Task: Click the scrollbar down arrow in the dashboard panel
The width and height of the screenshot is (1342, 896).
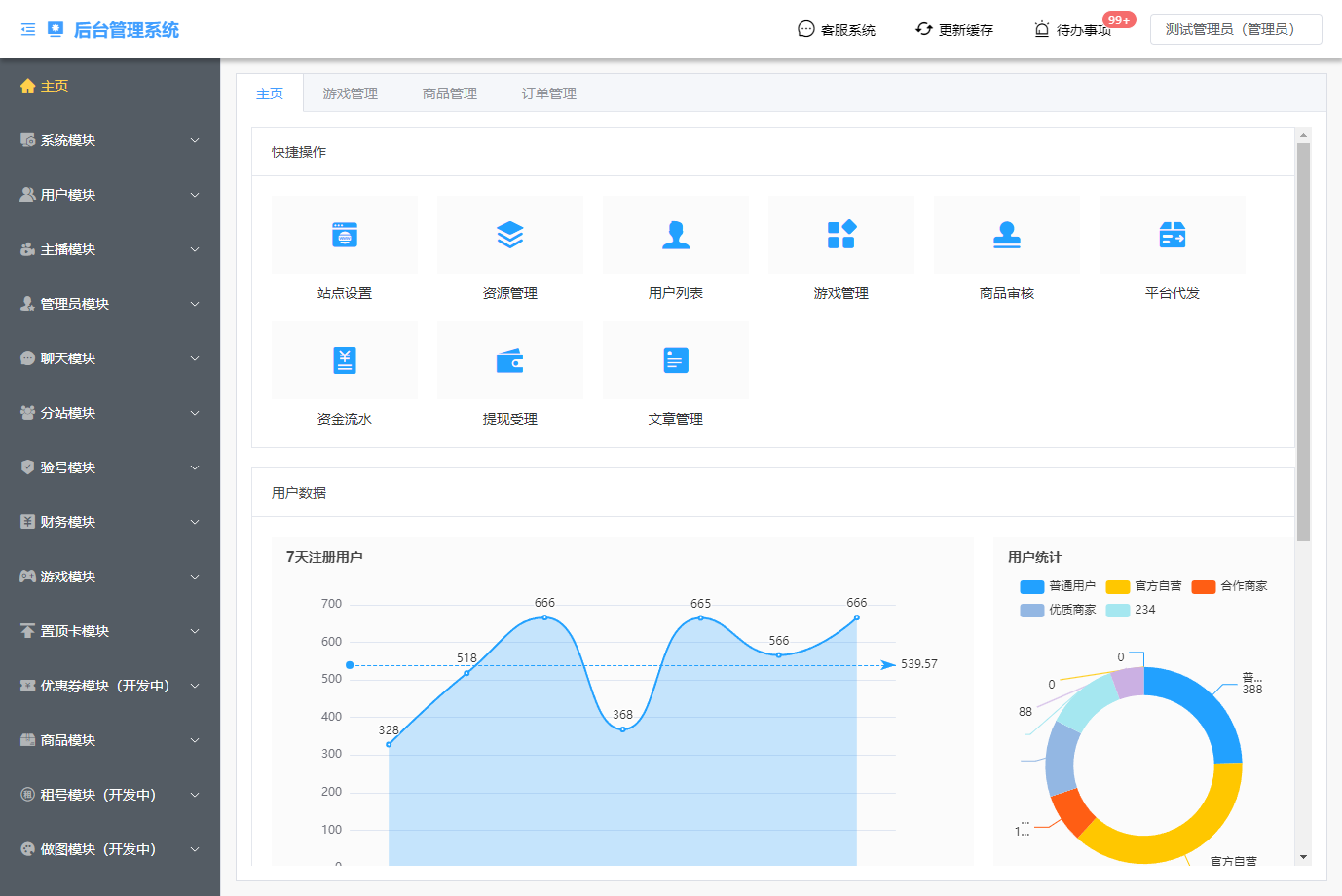Action: [x=1303, y=857]
